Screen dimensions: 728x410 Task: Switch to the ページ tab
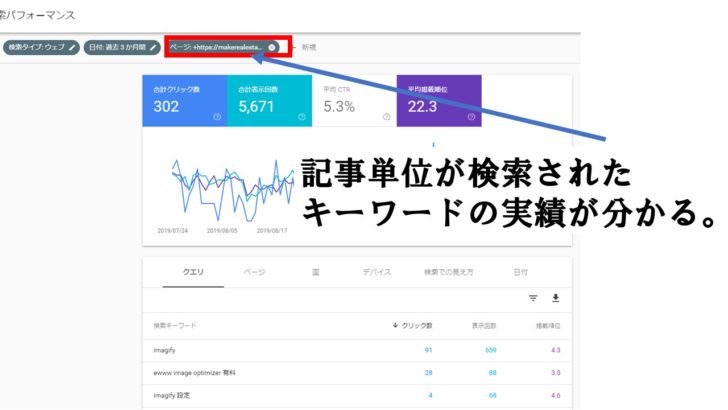point(254,272)
